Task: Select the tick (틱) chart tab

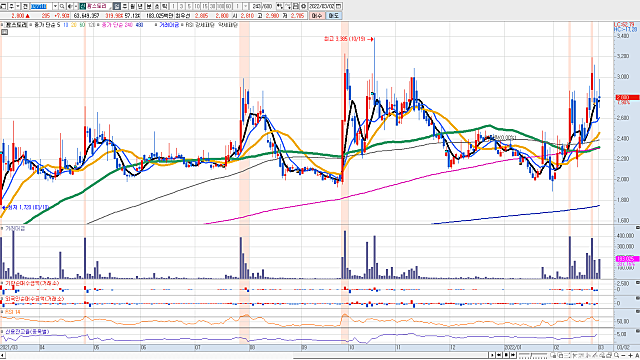Action: coord(164,7)
